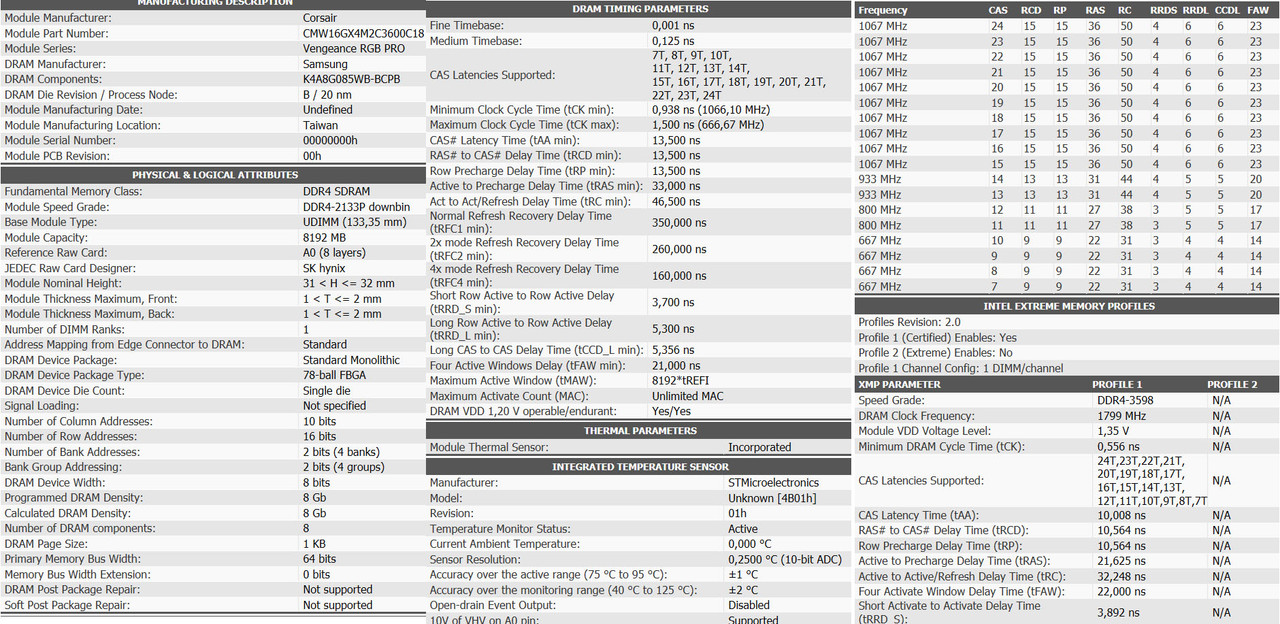
Task: Click tFAW min value '21,000 ns'
Action: [676, 366]
